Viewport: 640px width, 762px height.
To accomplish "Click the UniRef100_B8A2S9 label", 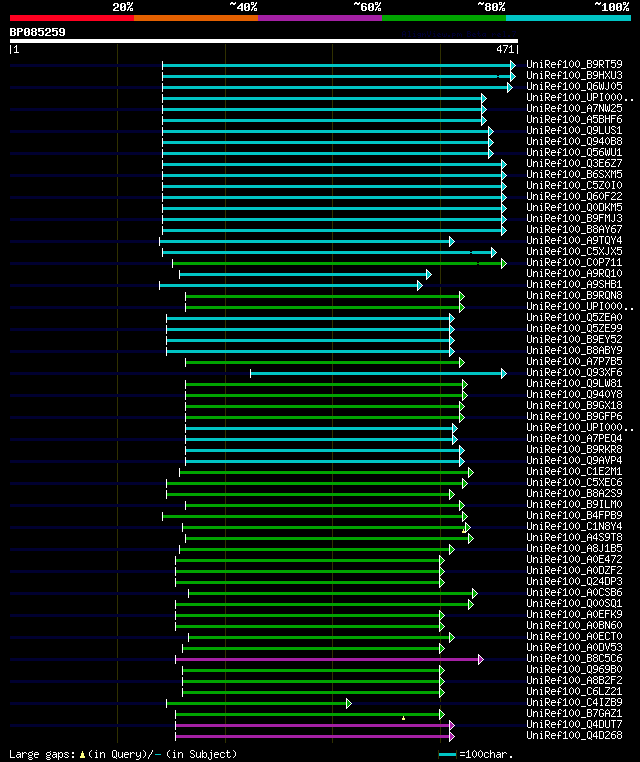I will pos(574,494).
